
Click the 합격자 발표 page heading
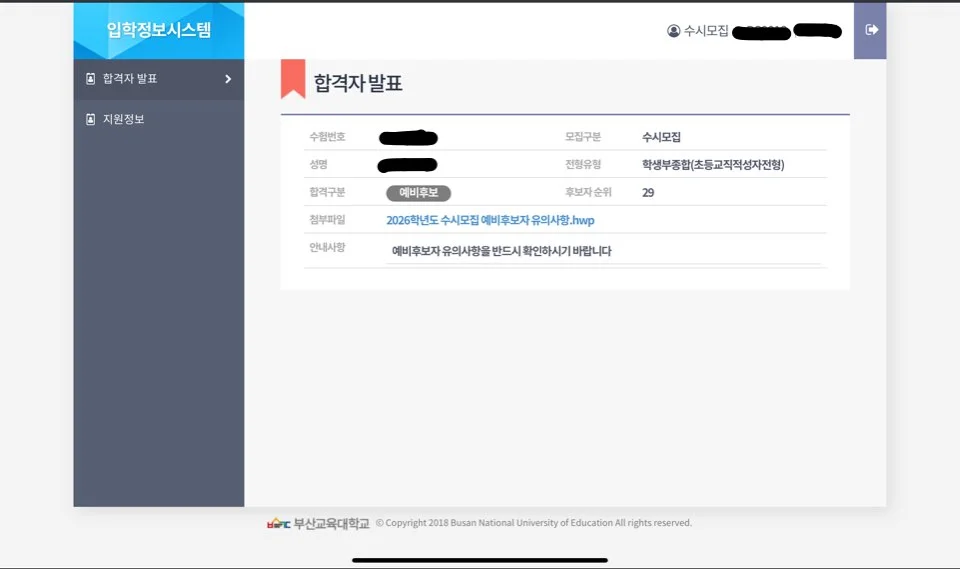[358, 83]
